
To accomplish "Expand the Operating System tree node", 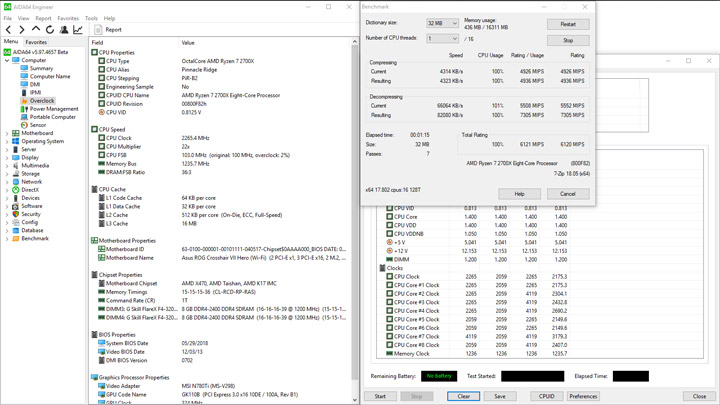I will [x=7, y=141].
